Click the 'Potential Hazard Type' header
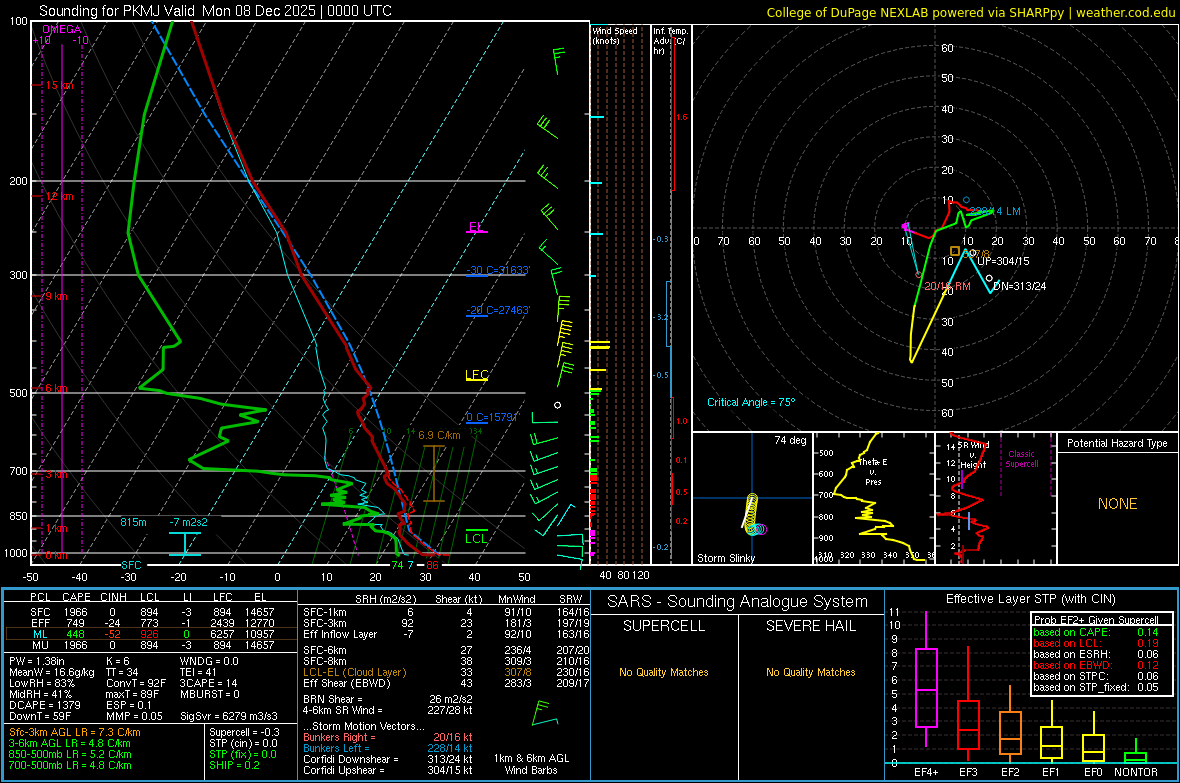The image size is (1180, 783). click(x=1117, y=443)
